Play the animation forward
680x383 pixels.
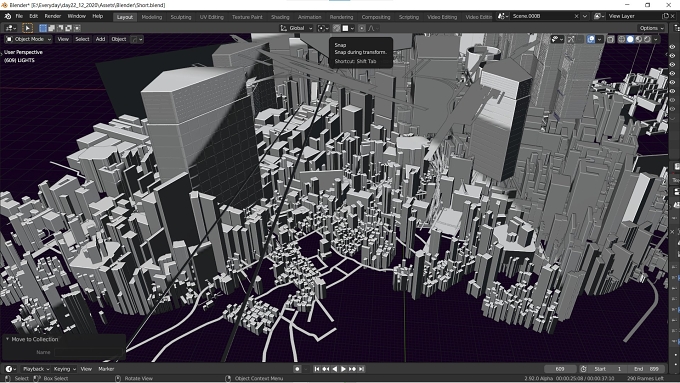pos(343,369)
